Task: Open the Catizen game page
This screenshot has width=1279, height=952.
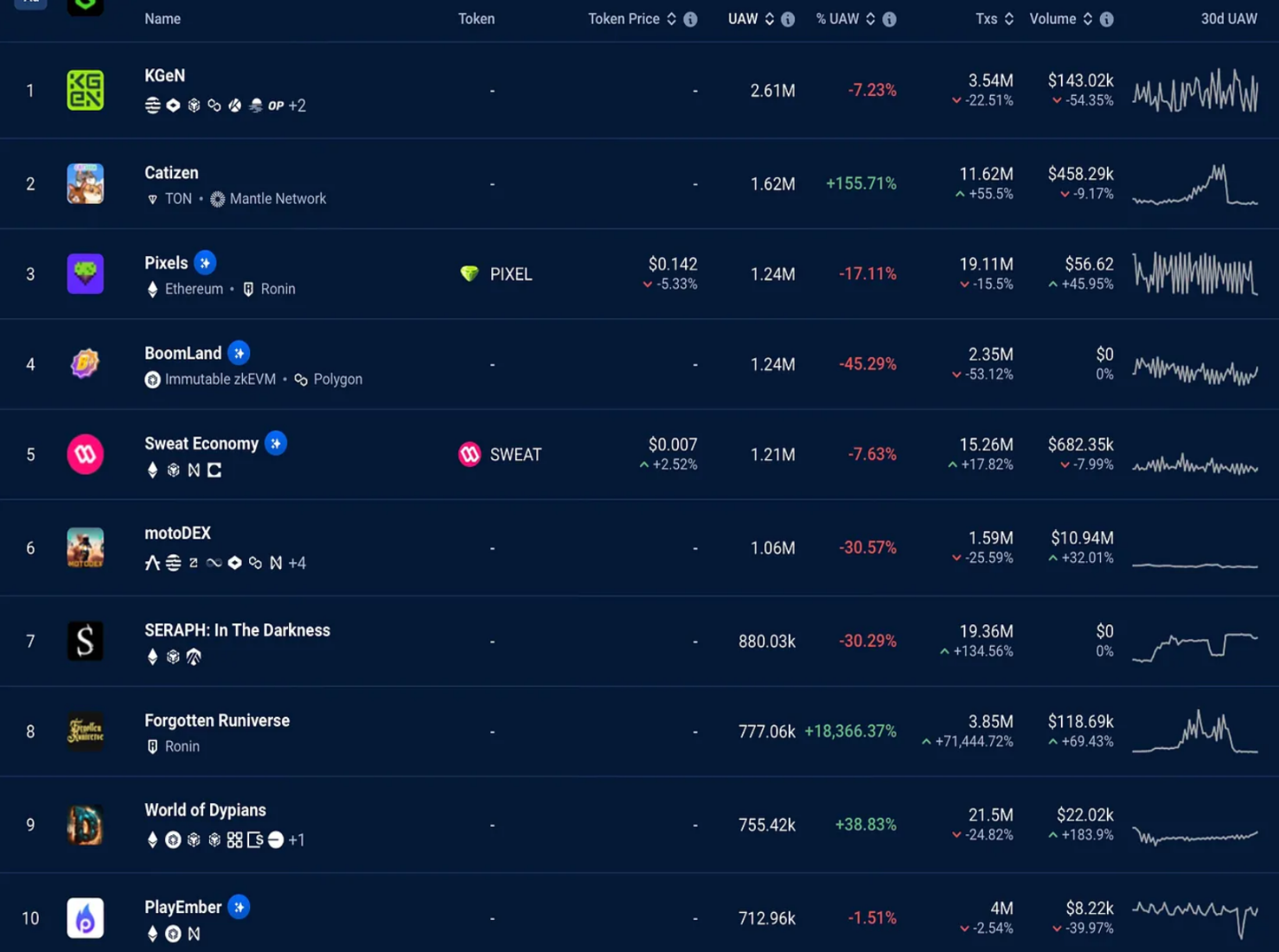Action: coord(171,172)
